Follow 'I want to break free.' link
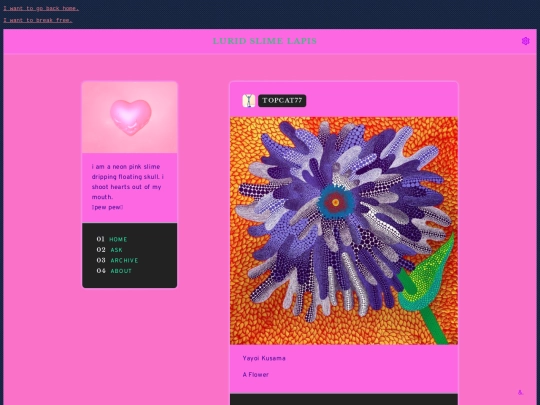540x405 pixels. [x=38, y=20]
